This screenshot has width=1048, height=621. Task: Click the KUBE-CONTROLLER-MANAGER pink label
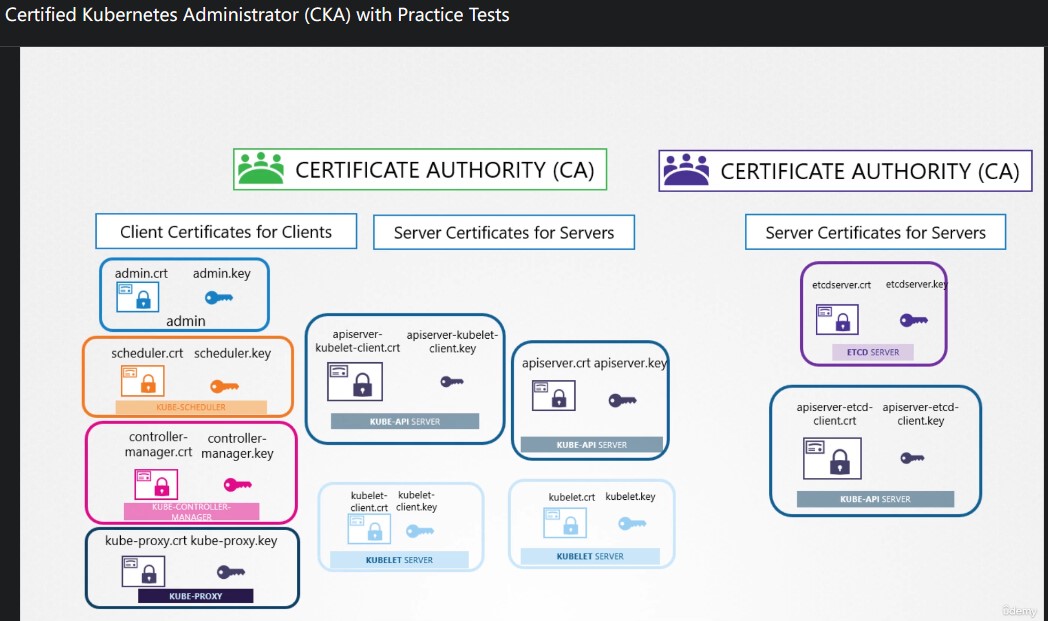click(191, 512)
